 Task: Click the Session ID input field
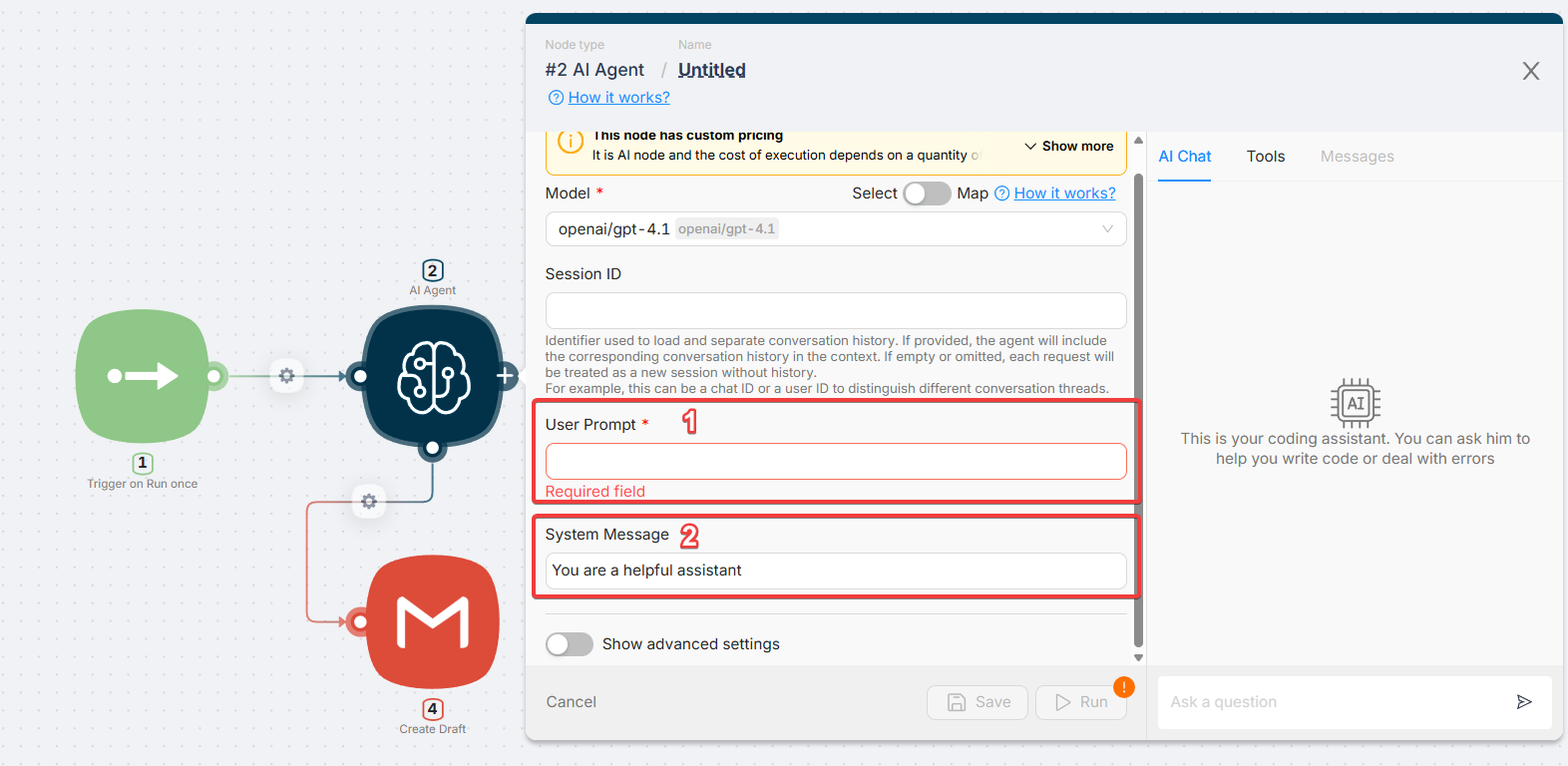click(x=835, y=310)
